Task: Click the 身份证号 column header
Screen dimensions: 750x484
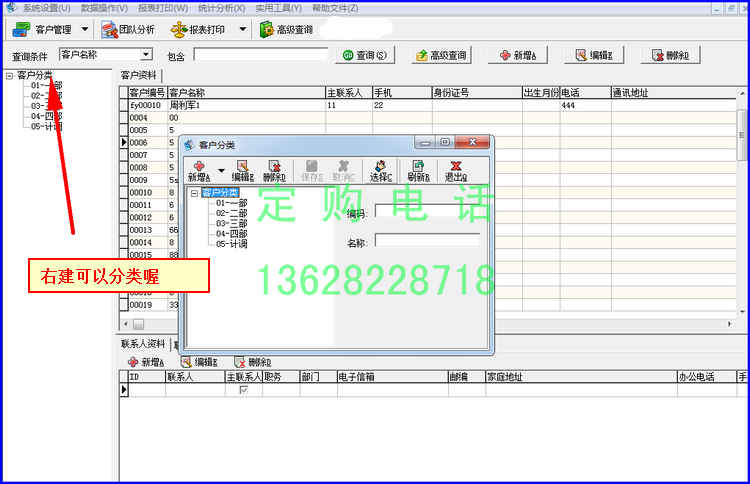Action: tap(476, 93)
